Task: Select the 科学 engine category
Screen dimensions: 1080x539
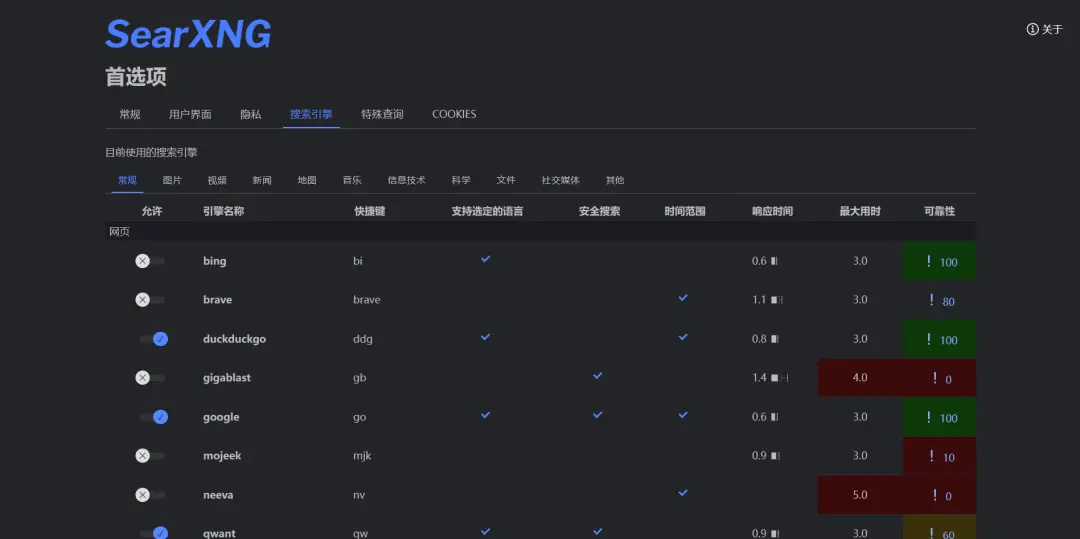Action: pos(461,180)
